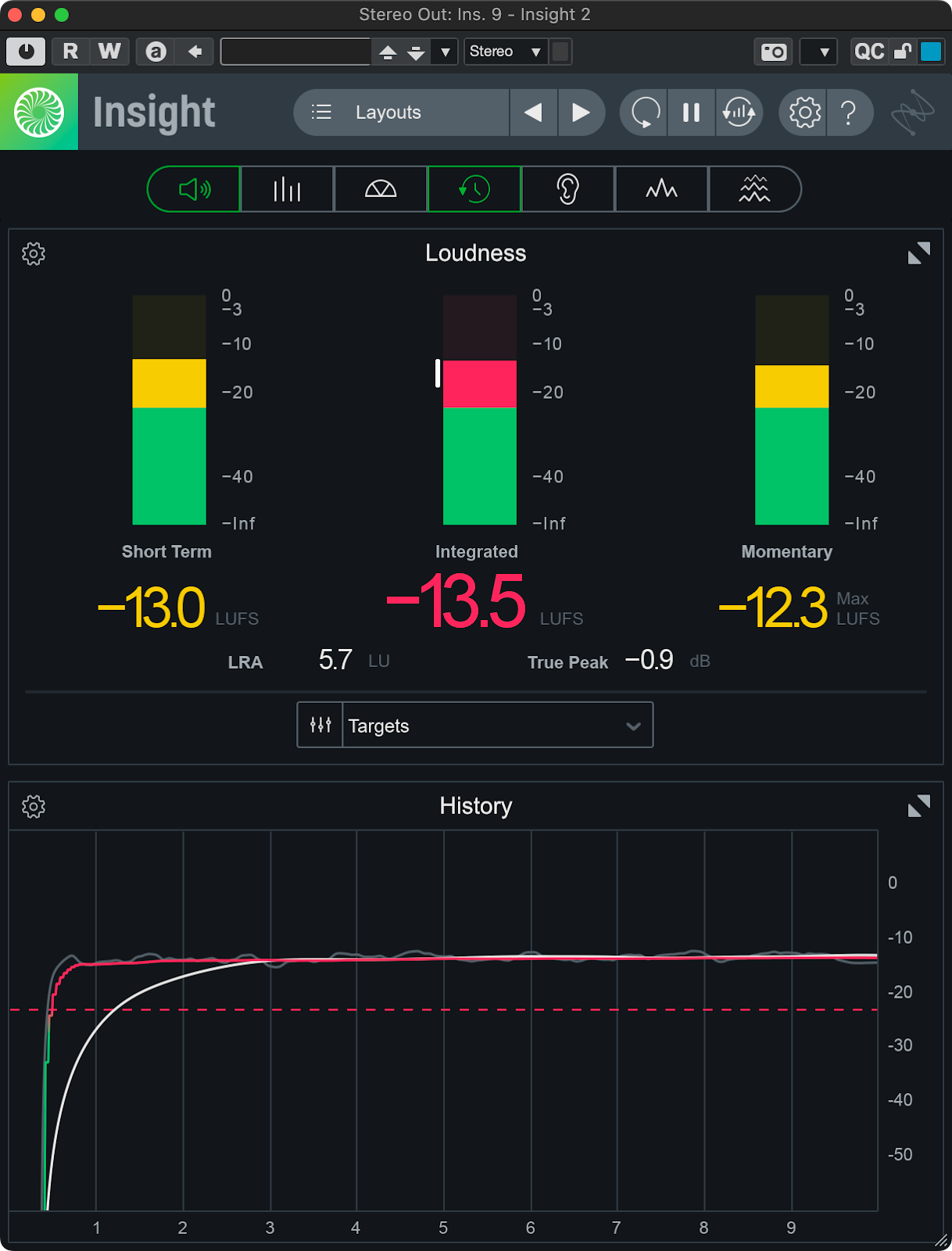Image resolution: width=952 pixels, height=1251 pixels.
Task: Open the Stereo channel configuration dropdown
Action: coord(505,52)
